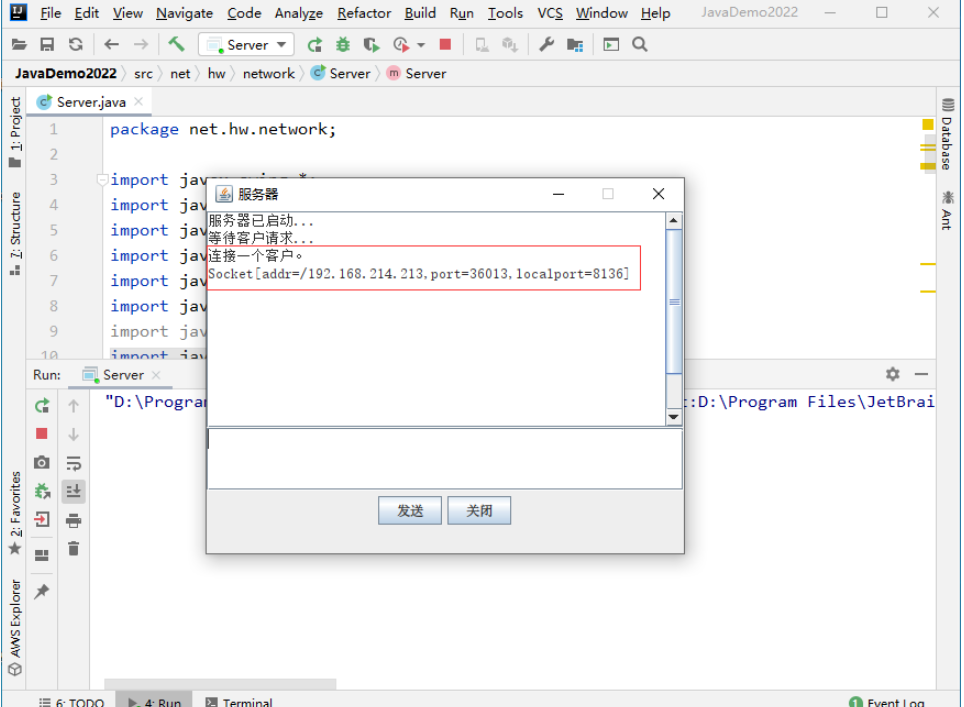The image size is (964, 707).
Task: Open the TODO tool tab
Action: pyautogui.click(x=72, y=701)
